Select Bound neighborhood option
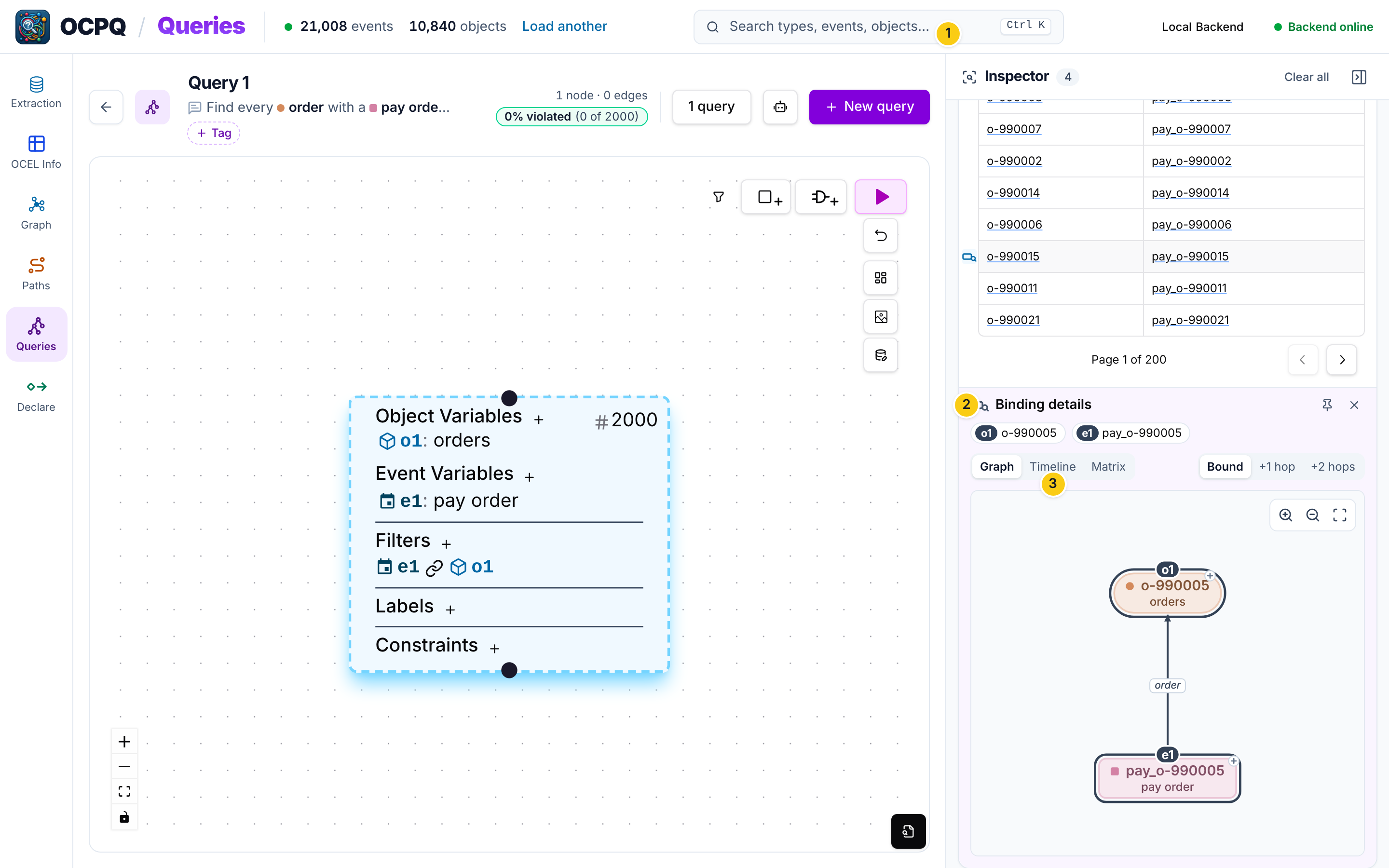The width and height of the screenshot is (1389, 868). [x=1225, y=467]
